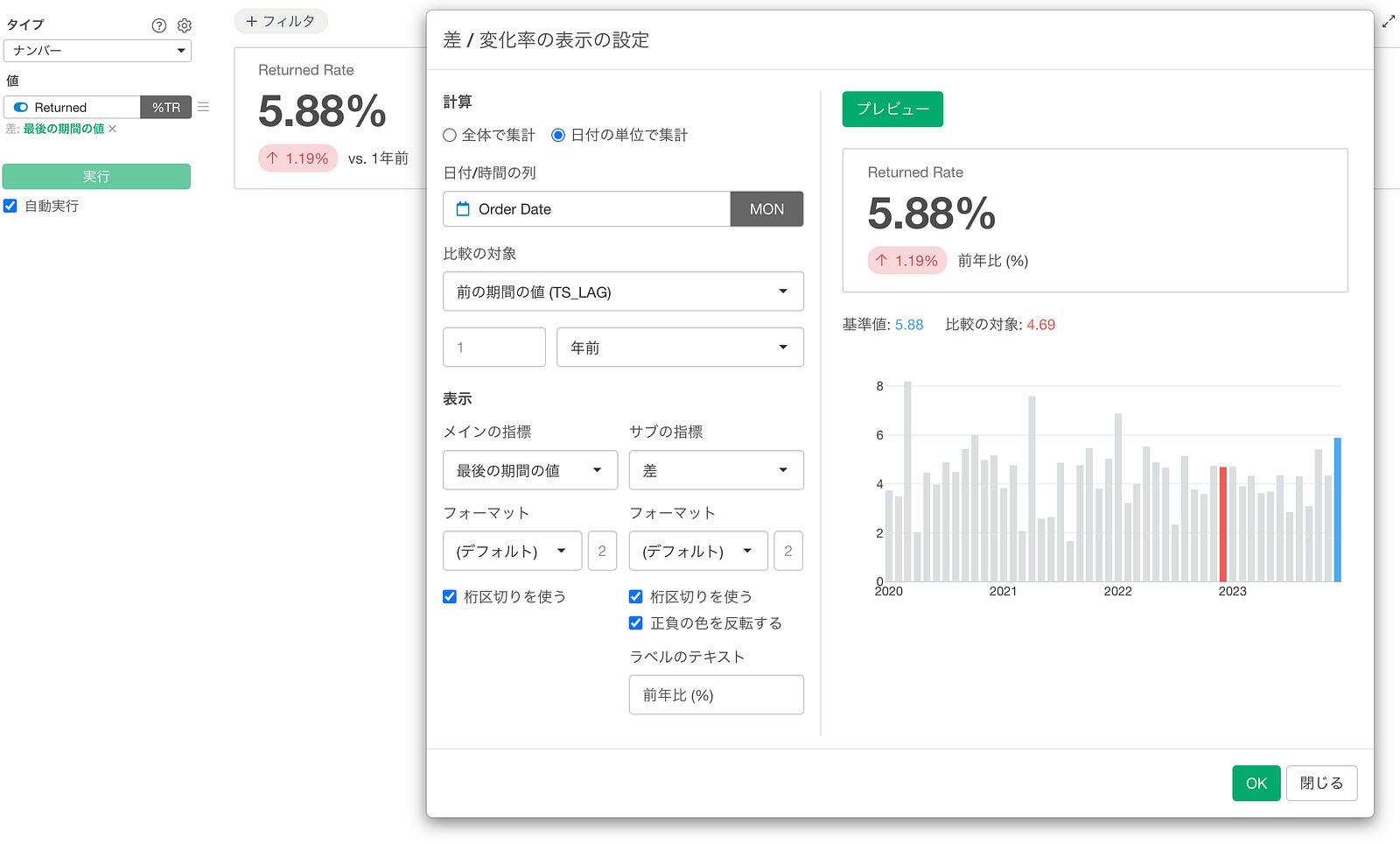Confirm settings with the OK button
Viewport: 1400px width, 844px height.
[x=1256, y=783]
